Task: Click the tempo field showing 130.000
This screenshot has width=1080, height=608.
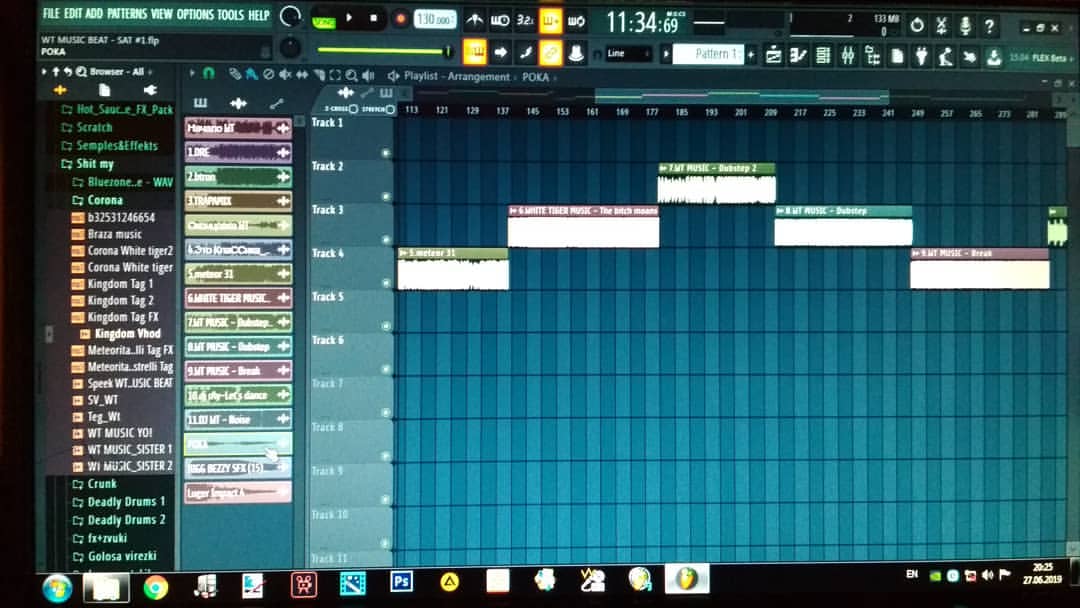Action: click(x=435, y=19)
